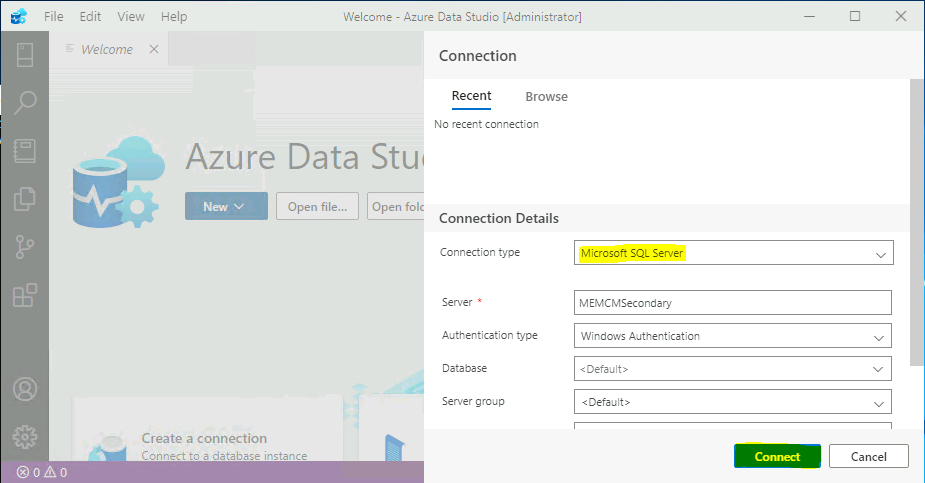
Task: Open the Manage gear icon
Action: [25, 437]
